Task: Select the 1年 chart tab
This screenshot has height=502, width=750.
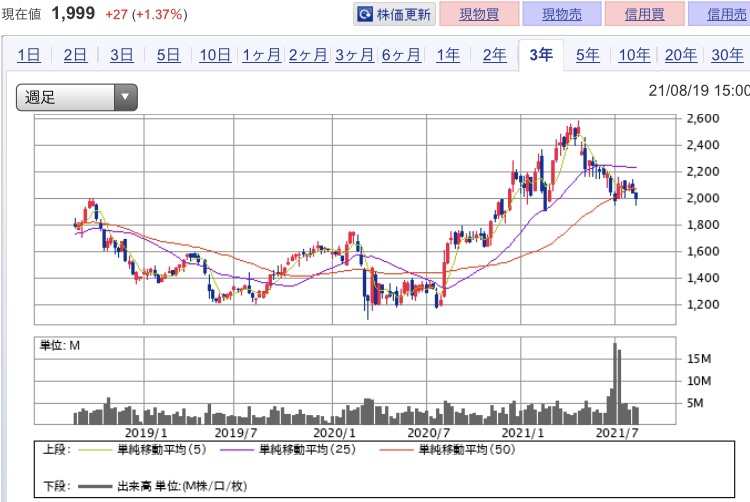Action: pyautogui.click(x=448, y=55)
